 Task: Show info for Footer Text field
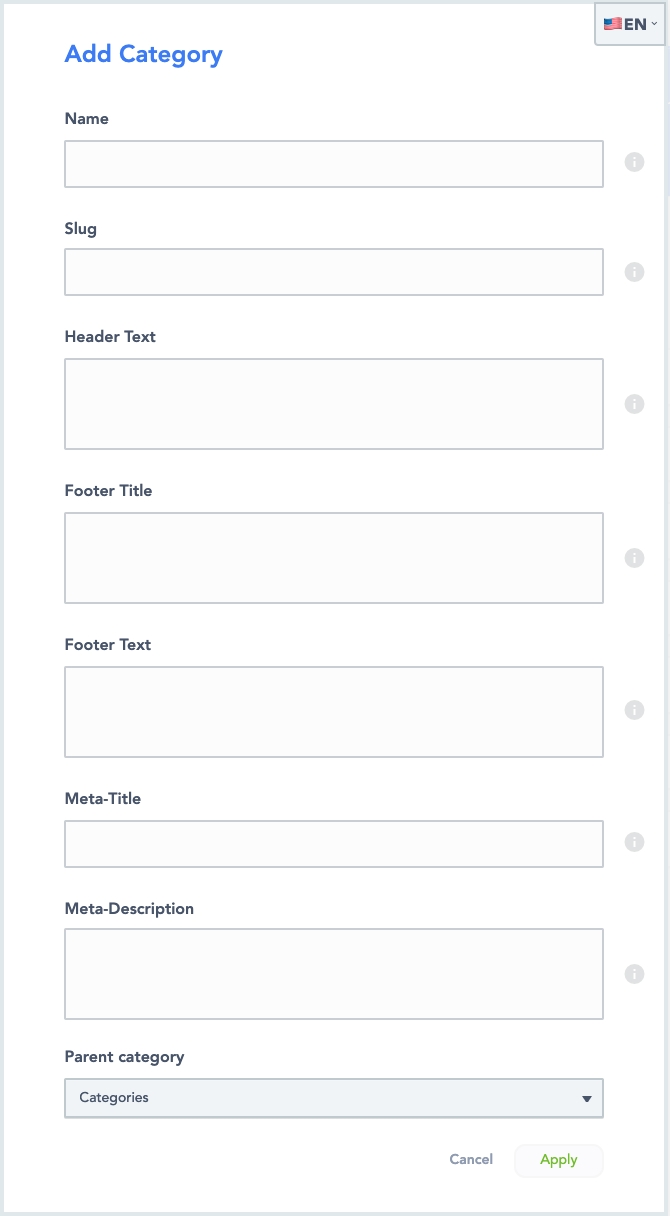634,710
